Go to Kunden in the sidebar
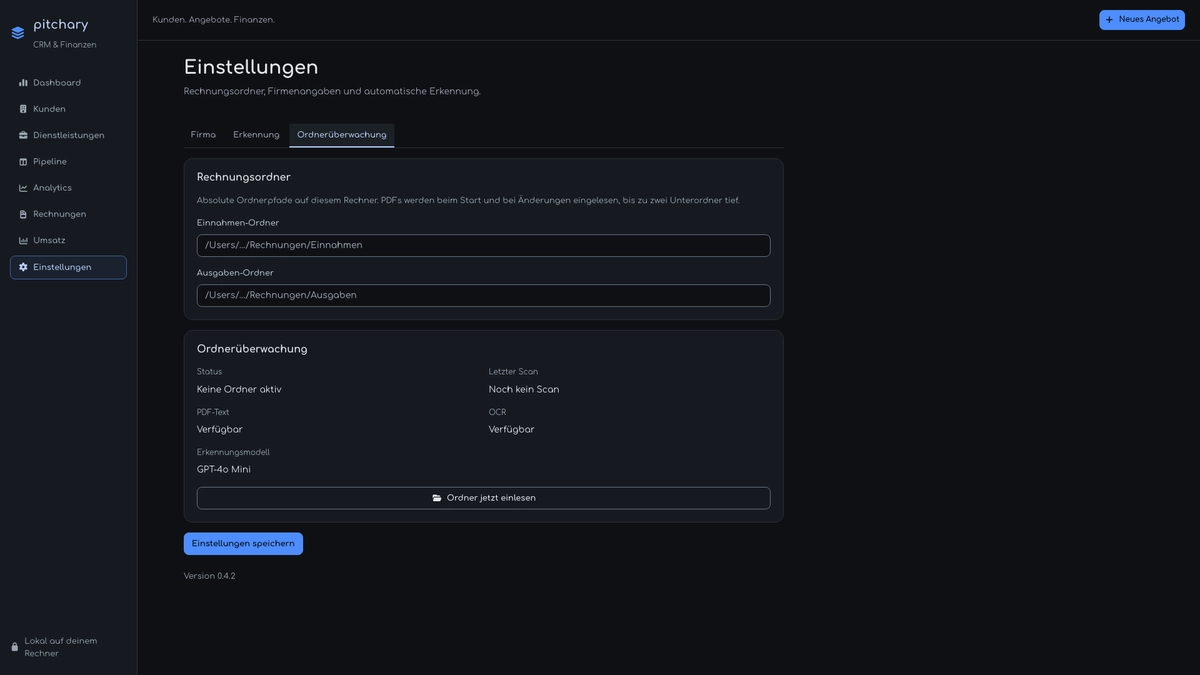This screenshot has width=1200, height=675. 68,109
